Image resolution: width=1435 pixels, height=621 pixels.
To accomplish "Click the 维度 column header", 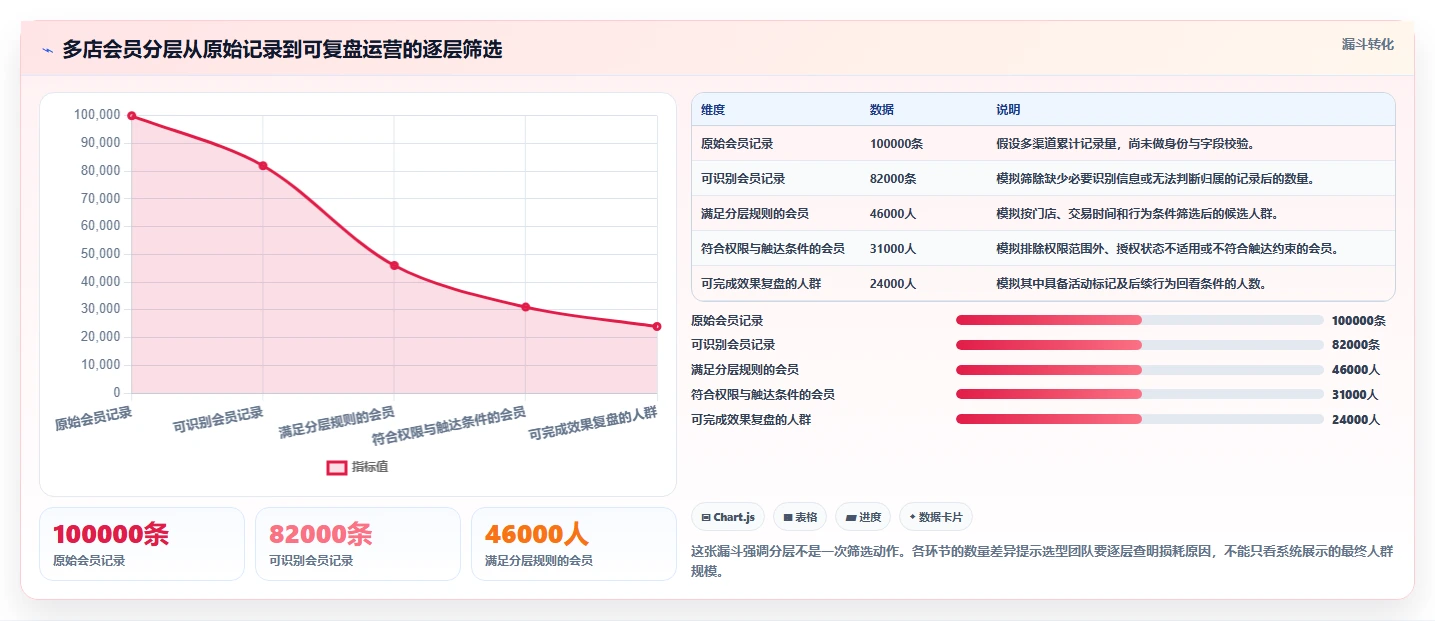I will [713, 109].
